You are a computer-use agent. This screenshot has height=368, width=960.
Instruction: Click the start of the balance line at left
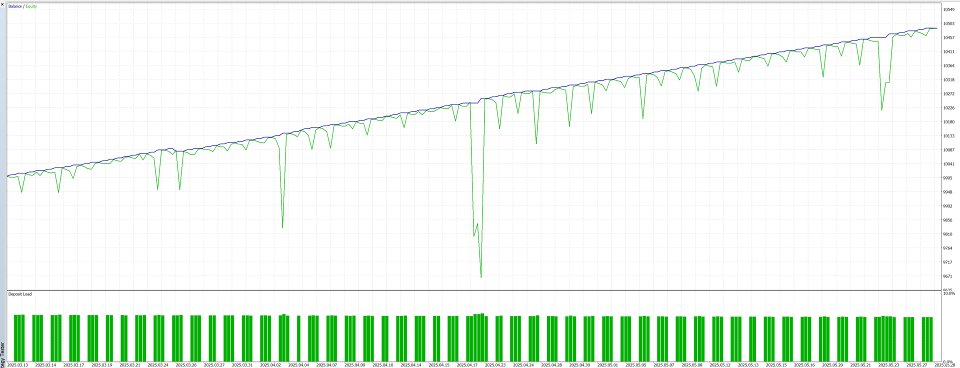tap(8, 176)
